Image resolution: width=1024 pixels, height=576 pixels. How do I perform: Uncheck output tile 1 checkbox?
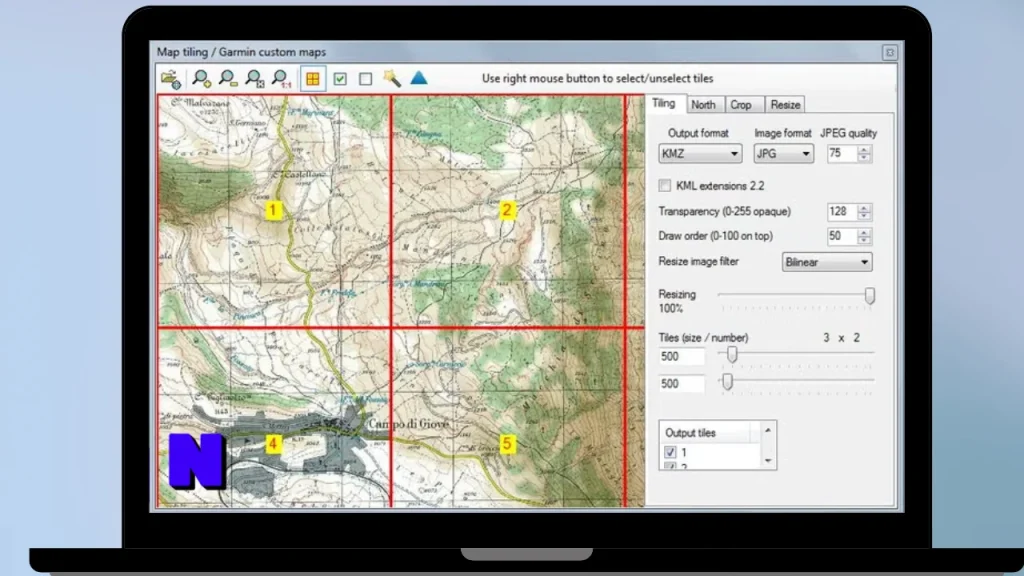pos(670,452)
